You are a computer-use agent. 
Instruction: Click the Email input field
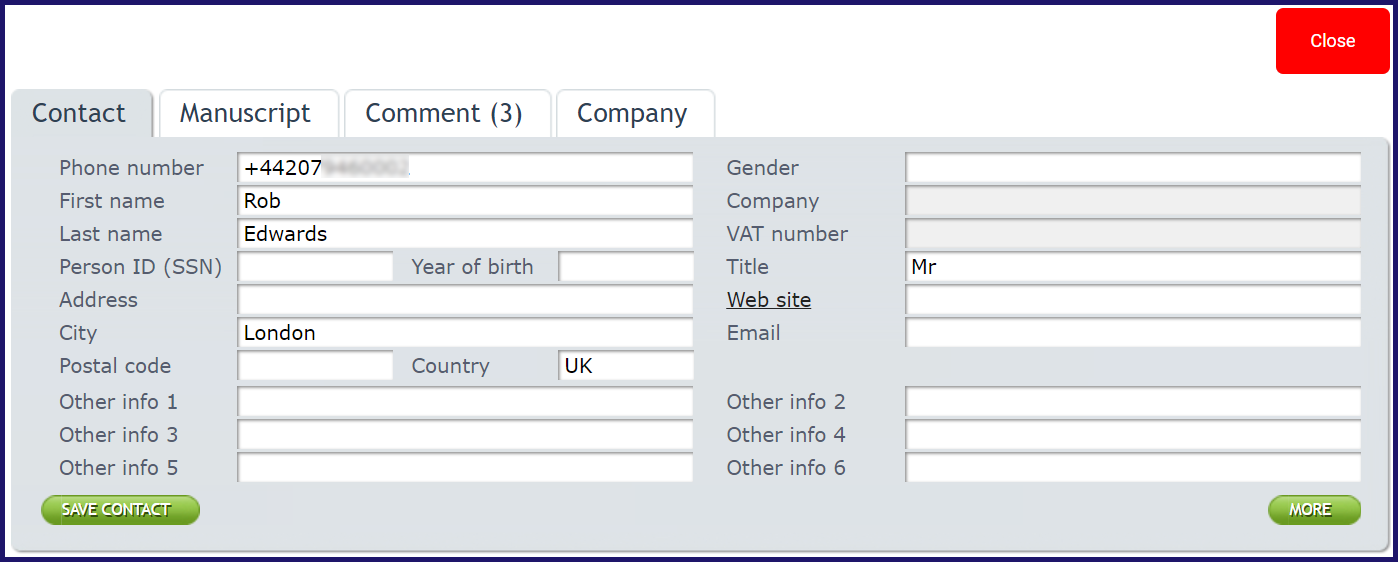coord(1133,333)
